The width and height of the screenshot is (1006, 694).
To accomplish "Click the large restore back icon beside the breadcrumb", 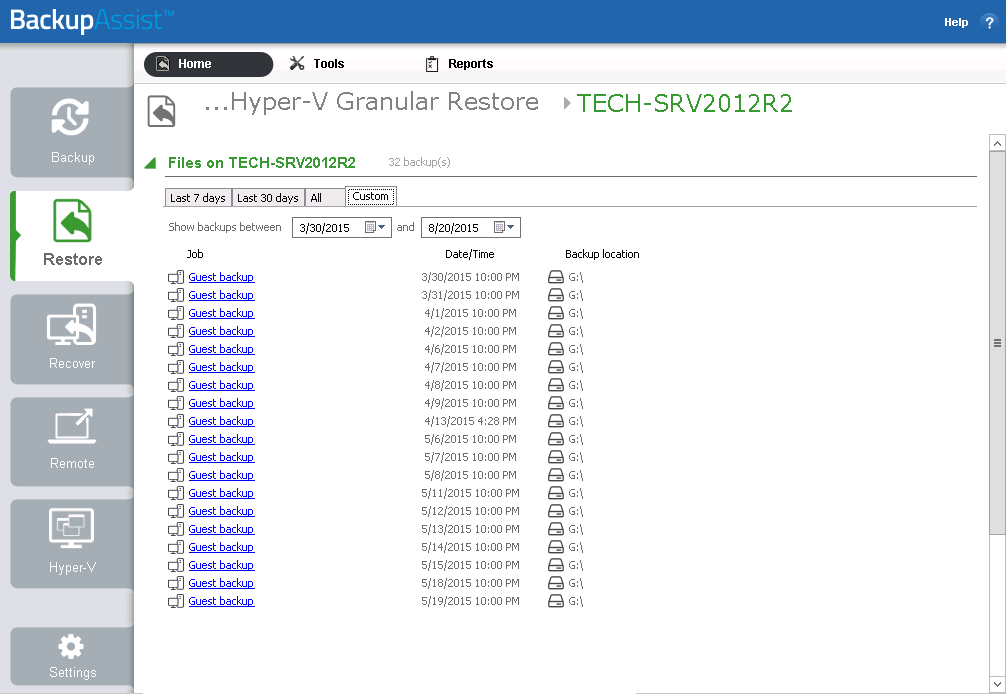I will (162, 111).
